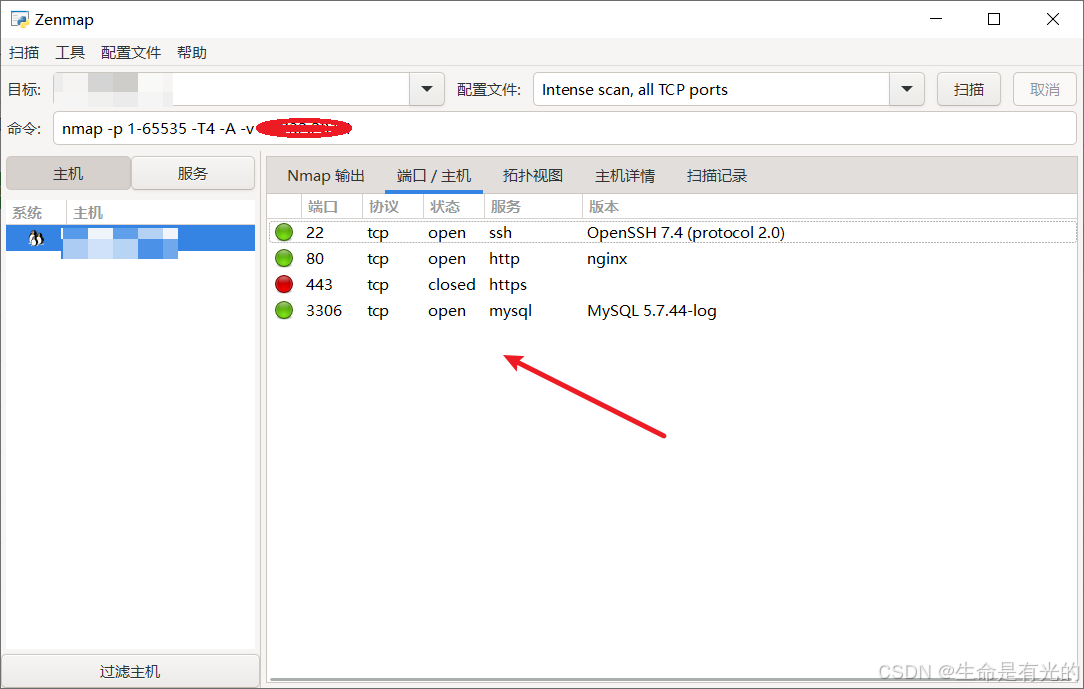The image size is (1084, 689).
Task: Click the 过滤主机 filter hosts button
Action: (x=130, y=671)
